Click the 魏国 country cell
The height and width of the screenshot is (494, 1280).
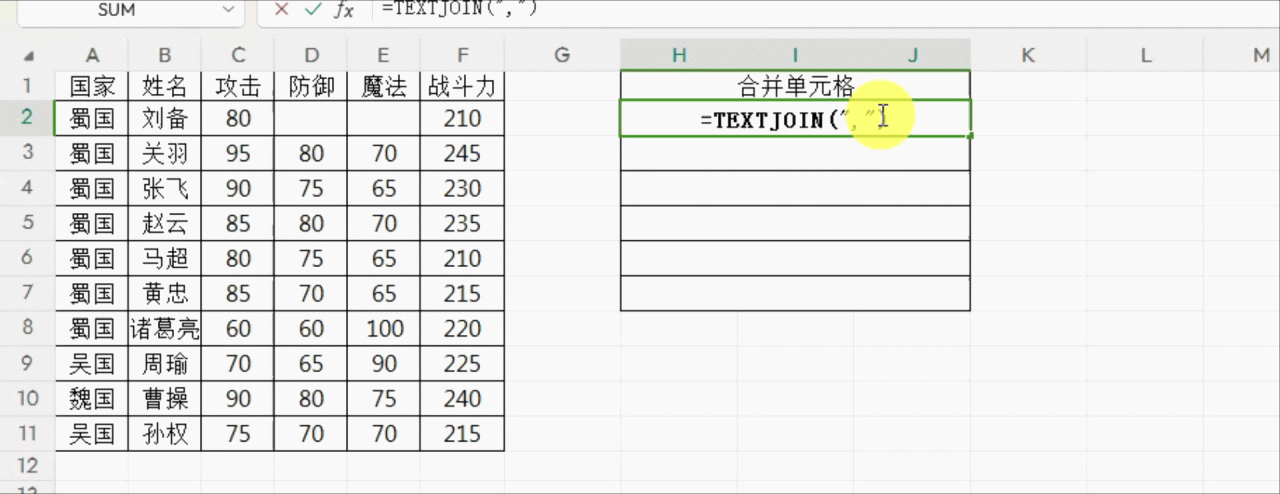(x=91, y=399)
